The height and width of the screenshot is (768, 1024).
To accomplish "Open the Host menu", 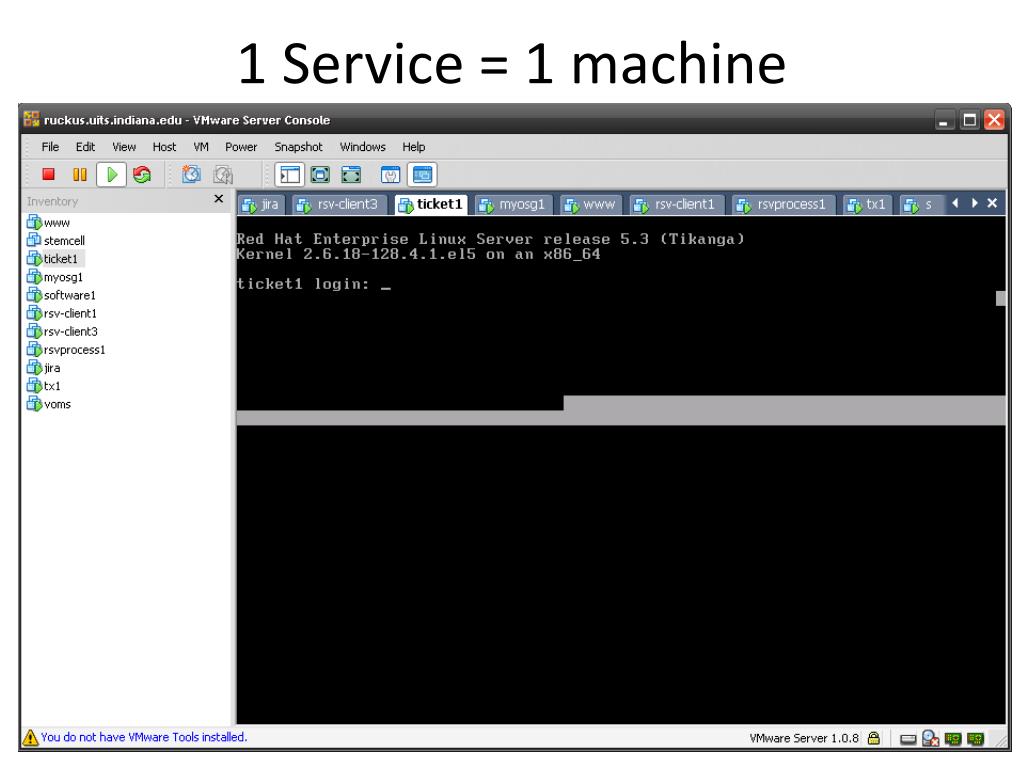I will coord(164,147).
